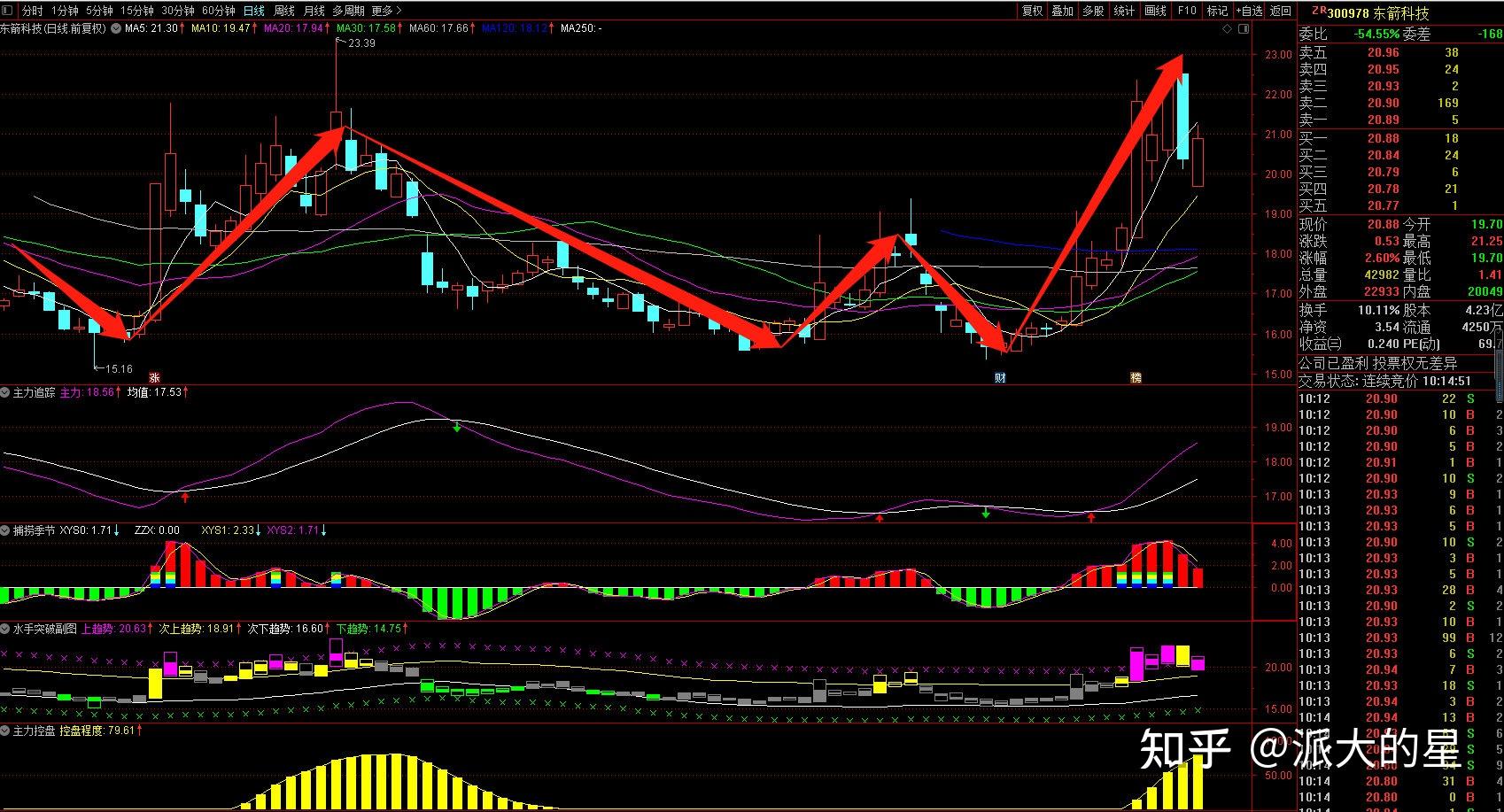Open the 画线 drawing tools

click(1155, 11)
